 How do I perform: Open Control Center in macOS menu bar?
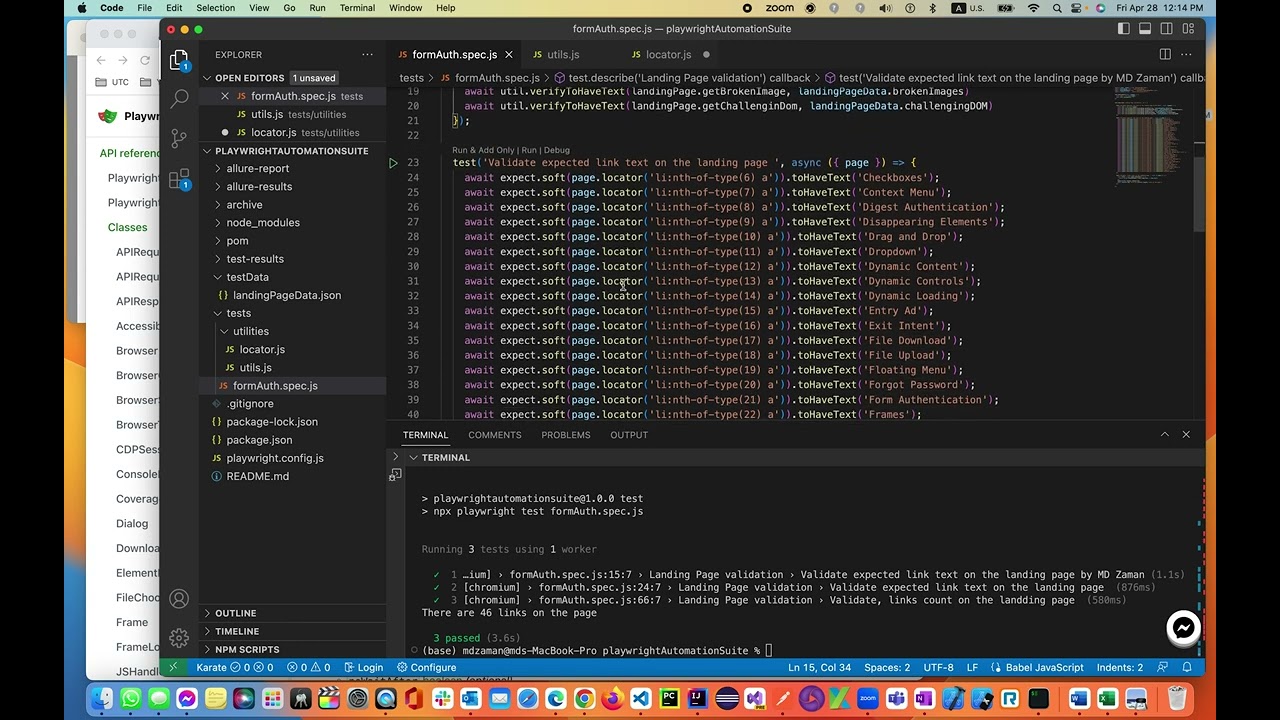pyautogui.click(x=1077, y=8)
